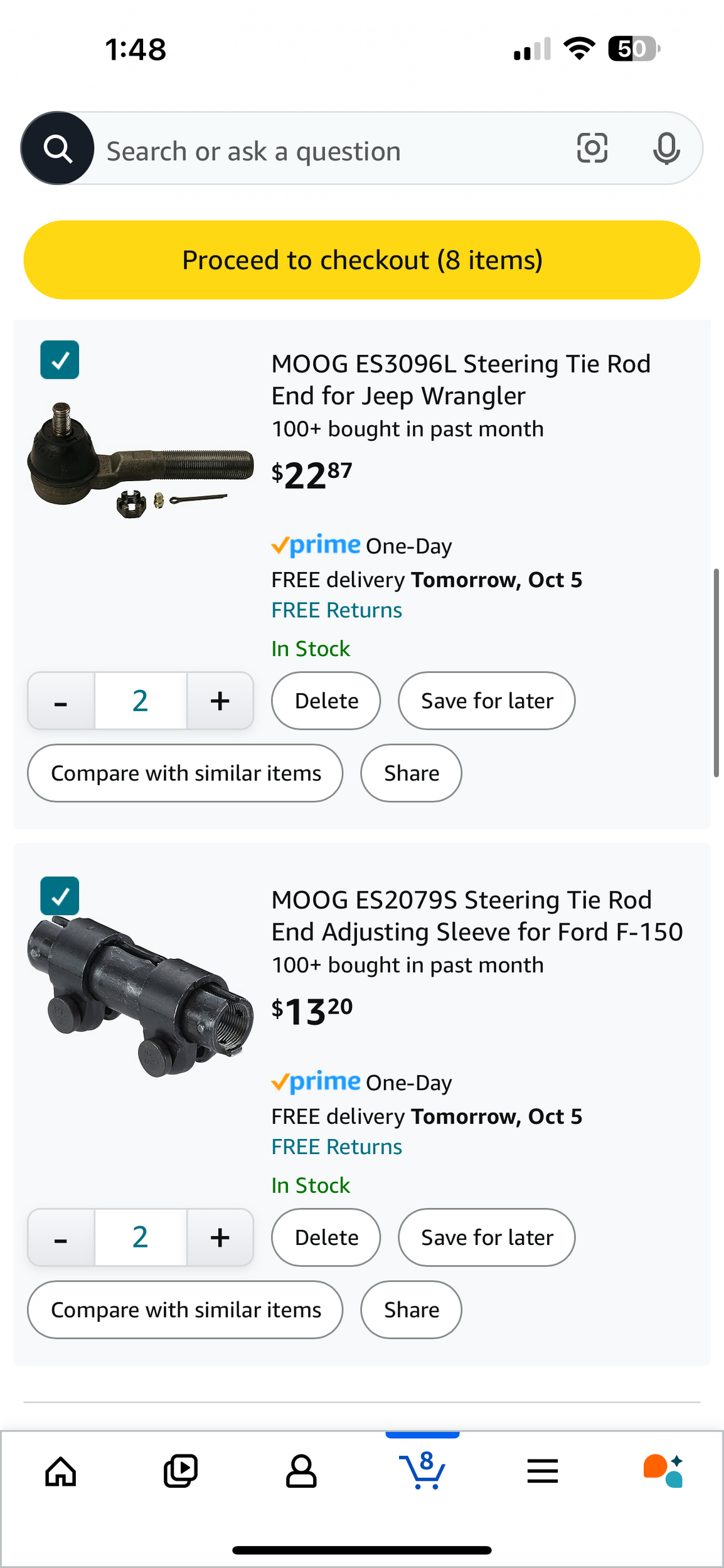Image resolution: width=724 pixels, height=1568 pixels.
Task: Open the Inspire video tab icon
Action: pos(181,1471)
